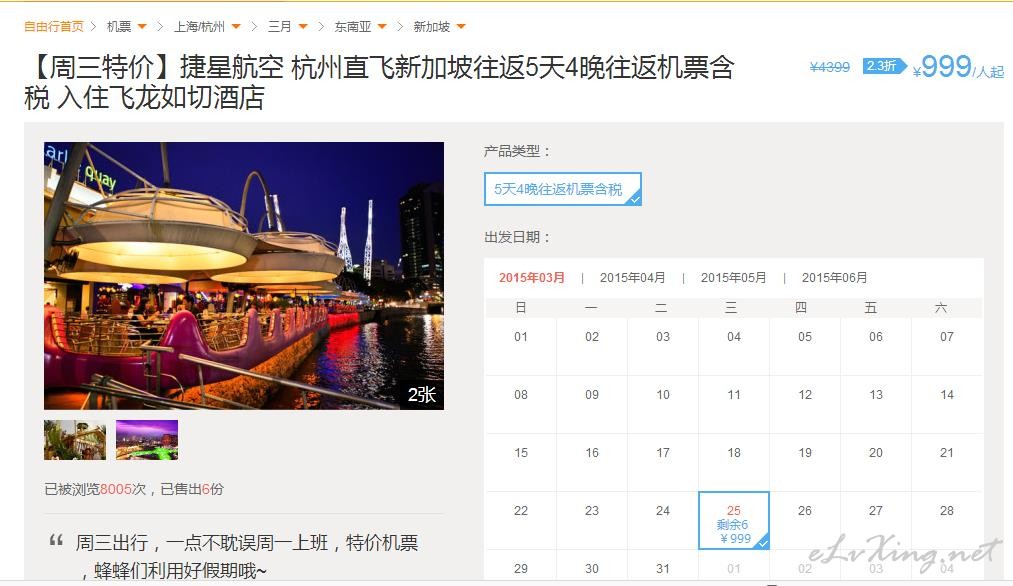Switch calendar to 2015年05月 tab
The height and width of the screenshot is (586, 1013).
733,278
